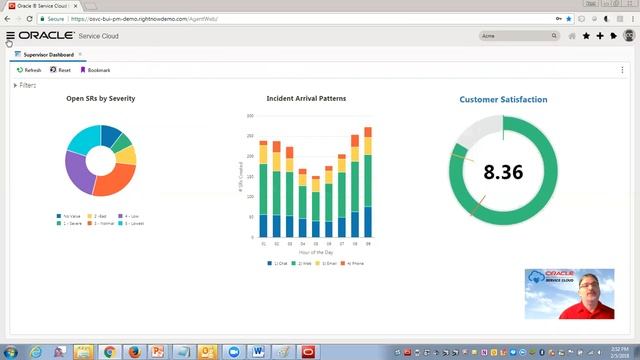This screenshot has width=640, height=360.
Task: Toggle 4 - Low legend entry
Action: click(x=129, y=216)
